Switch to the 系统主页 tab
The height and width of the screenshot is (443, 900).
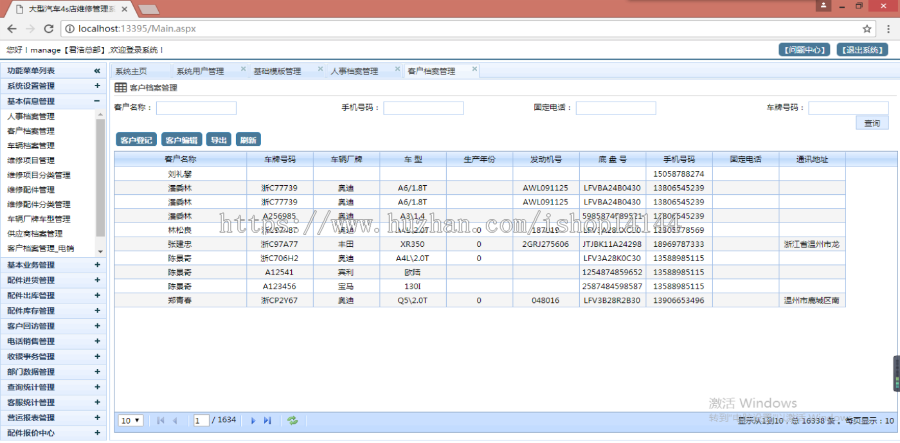[131, 71]
